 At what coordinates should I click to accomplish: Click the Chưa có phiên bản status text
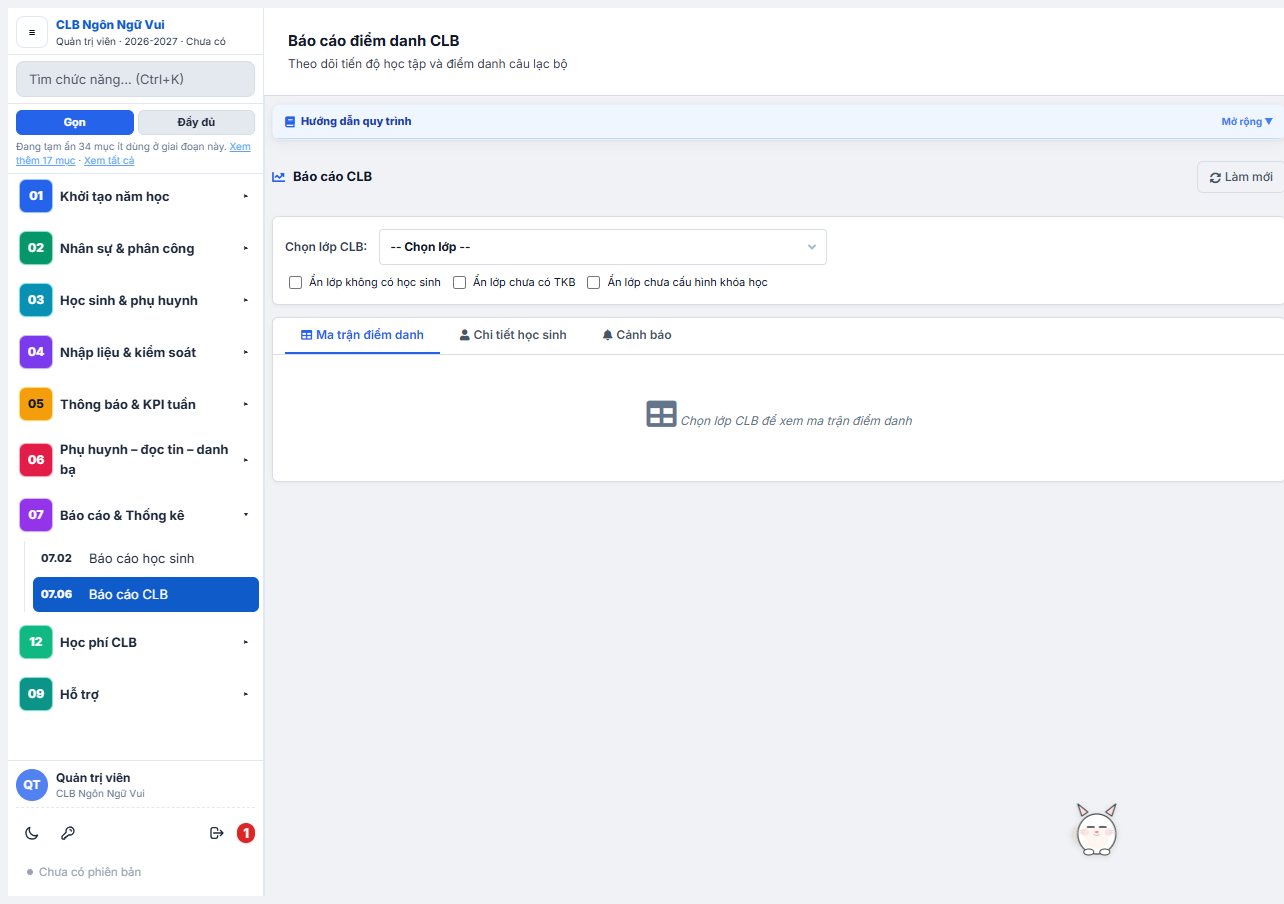click(90, 872)
